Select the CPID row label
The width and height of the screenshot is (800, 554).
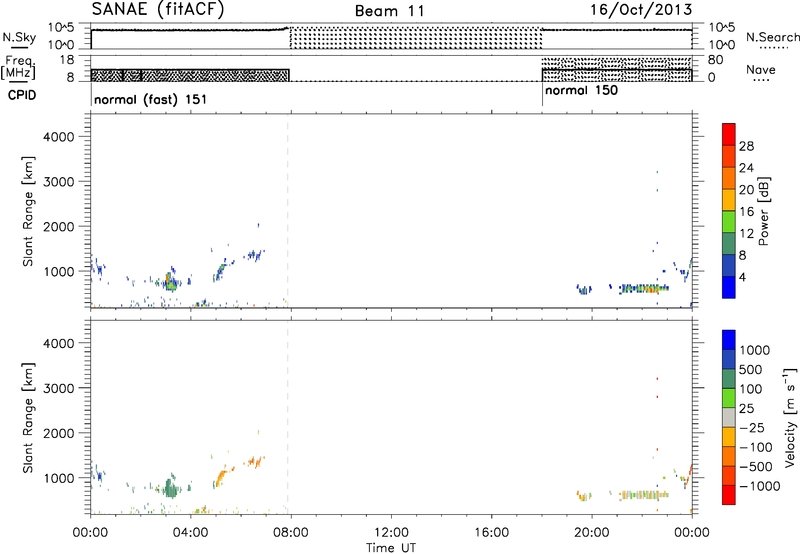click(22, 95)
